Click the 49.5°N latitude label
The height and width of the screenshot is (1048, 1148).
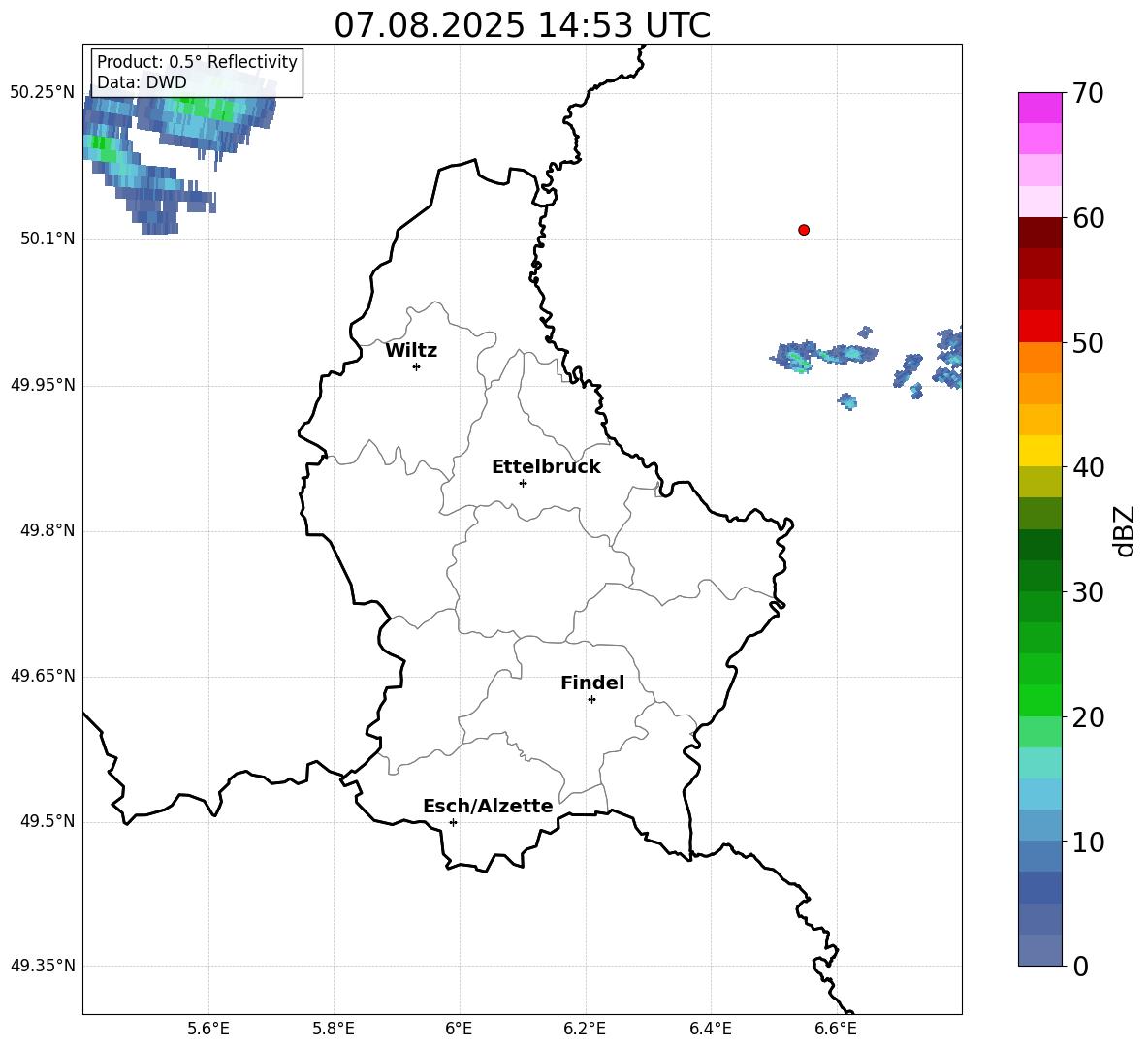48,821
